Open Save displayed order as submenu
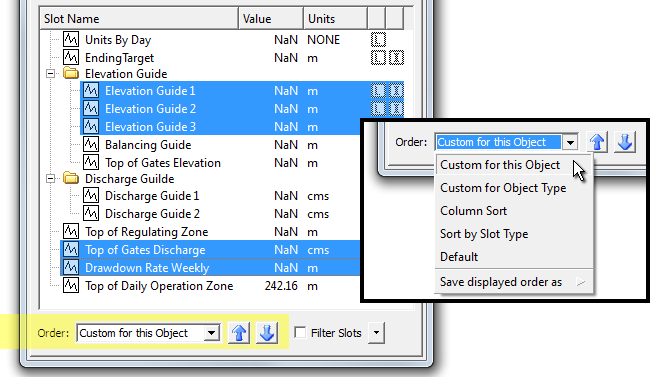Image resolution: width=650 pixels, height=377 pixels. [x=514, y=282]
